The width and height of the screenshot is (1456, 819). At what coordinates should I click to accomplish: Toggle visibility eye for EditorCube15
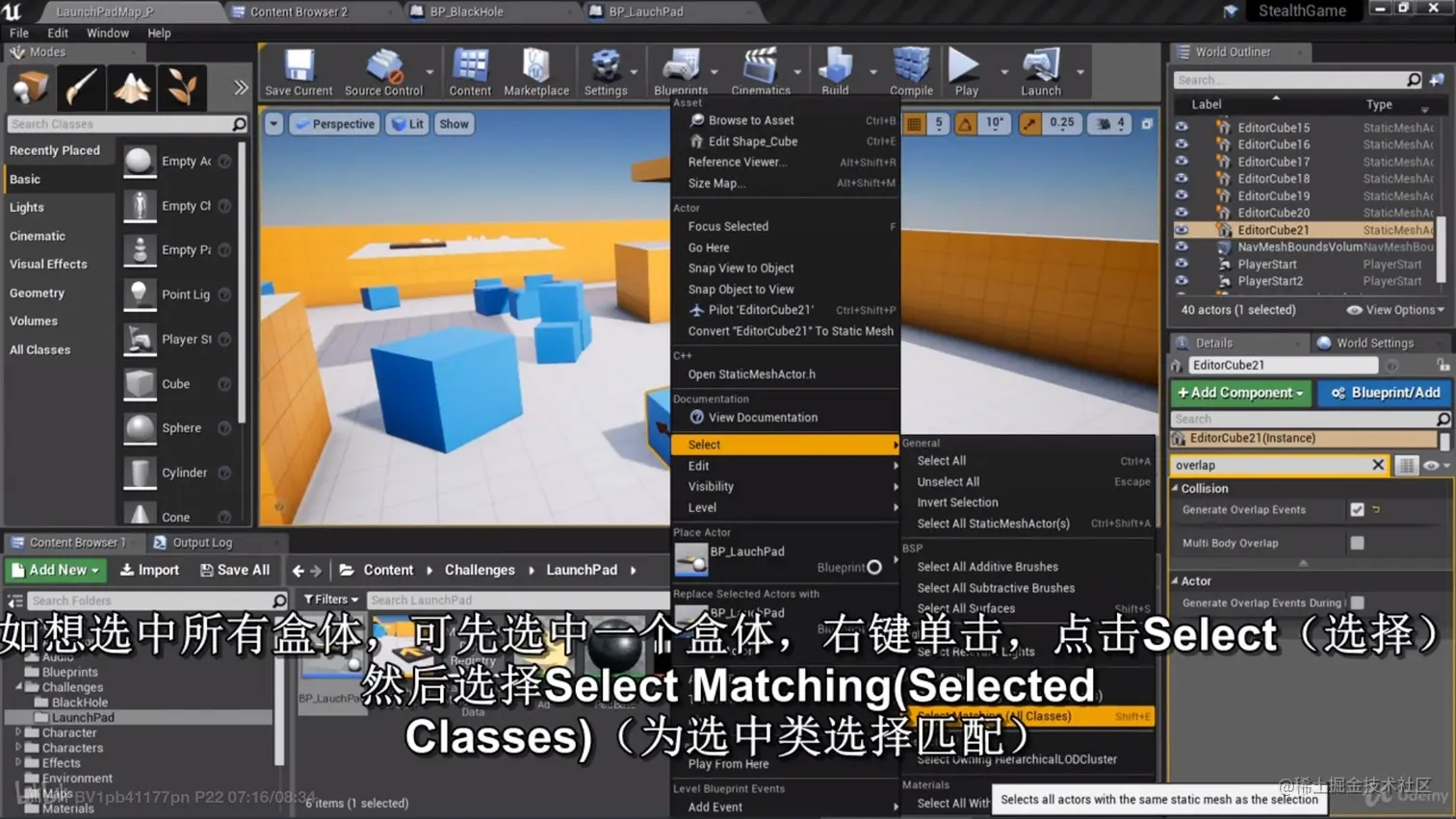tap(1182, 127)
